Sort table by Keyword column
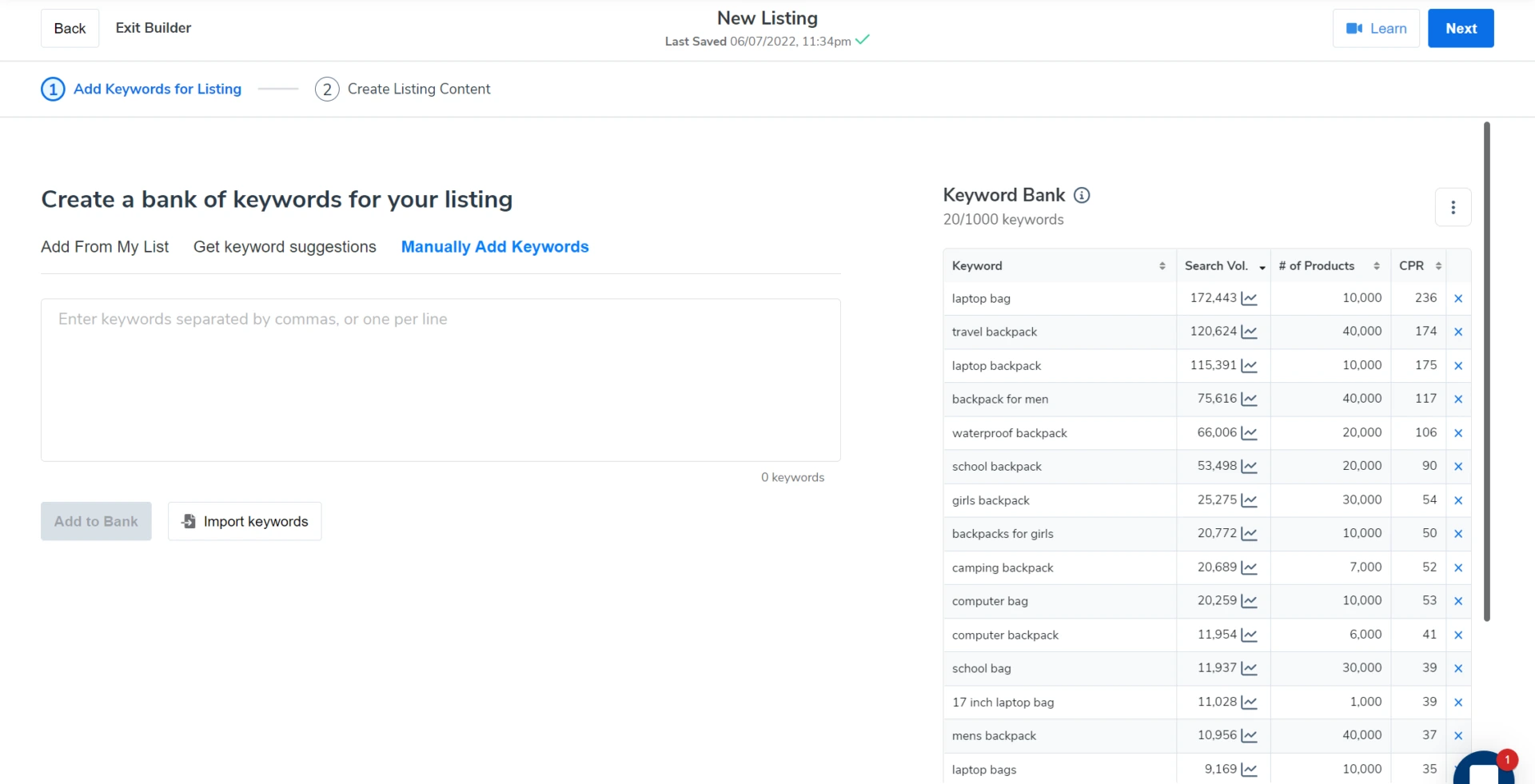Screen dimensions: 1535x784 coord(1162,266)
